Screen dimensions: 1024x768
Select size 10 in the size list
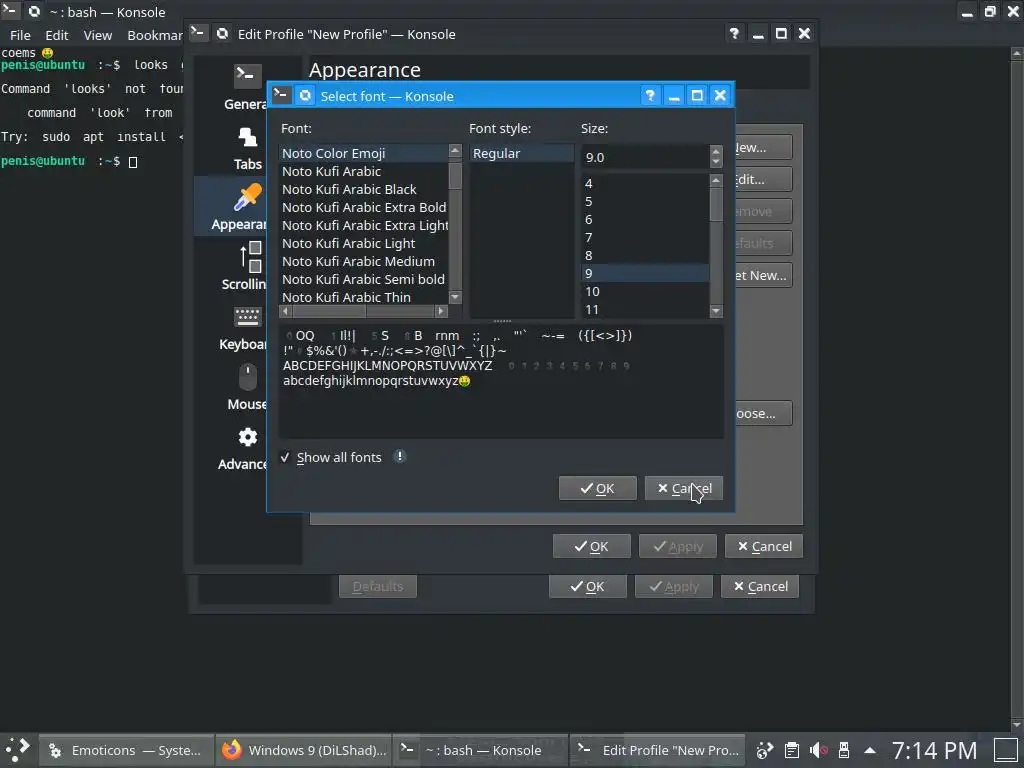click(x=645, y=291)
